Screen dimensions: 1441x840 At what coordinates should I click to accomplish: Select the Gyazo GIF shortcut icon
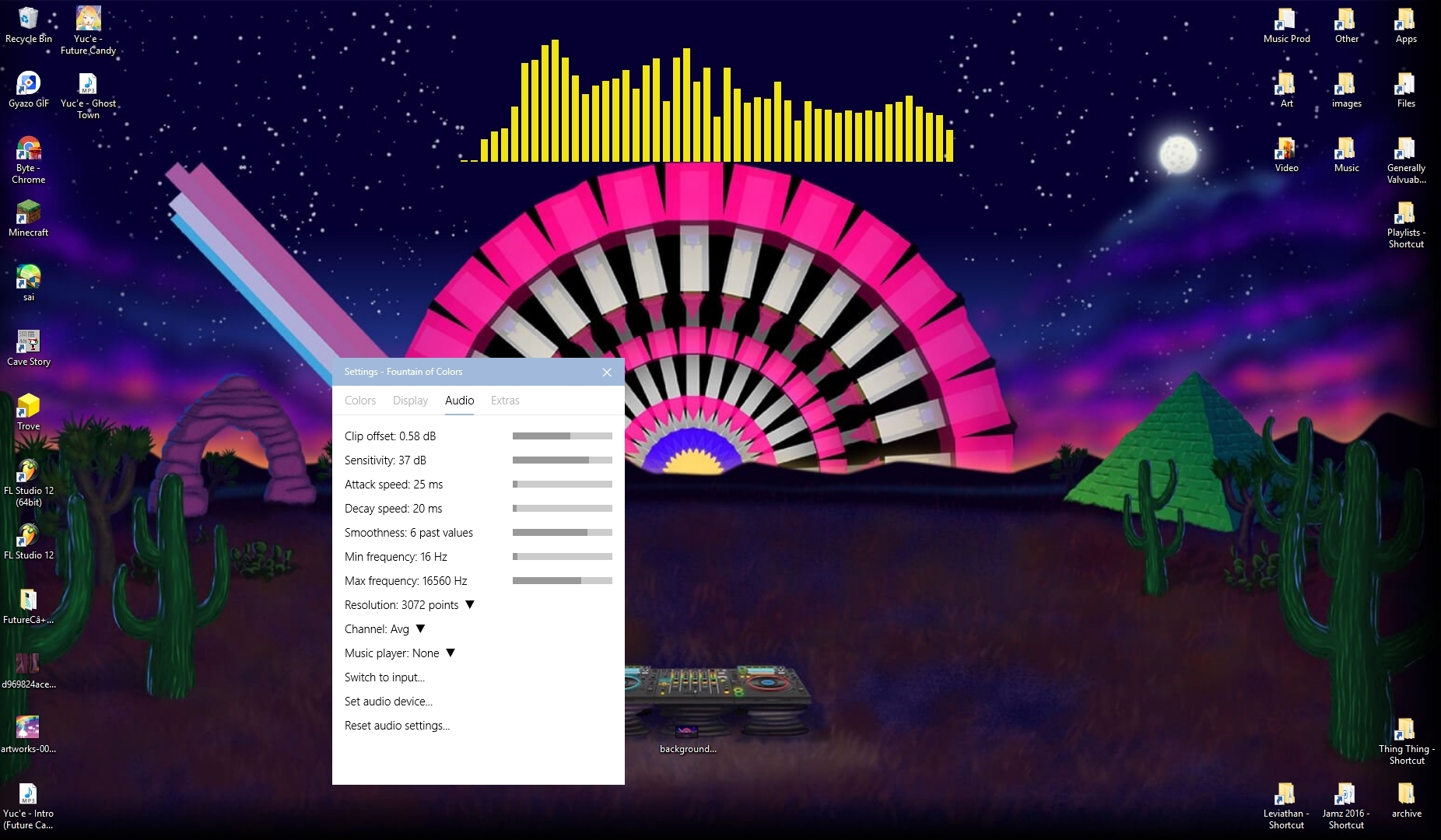[x=29, y=89]
